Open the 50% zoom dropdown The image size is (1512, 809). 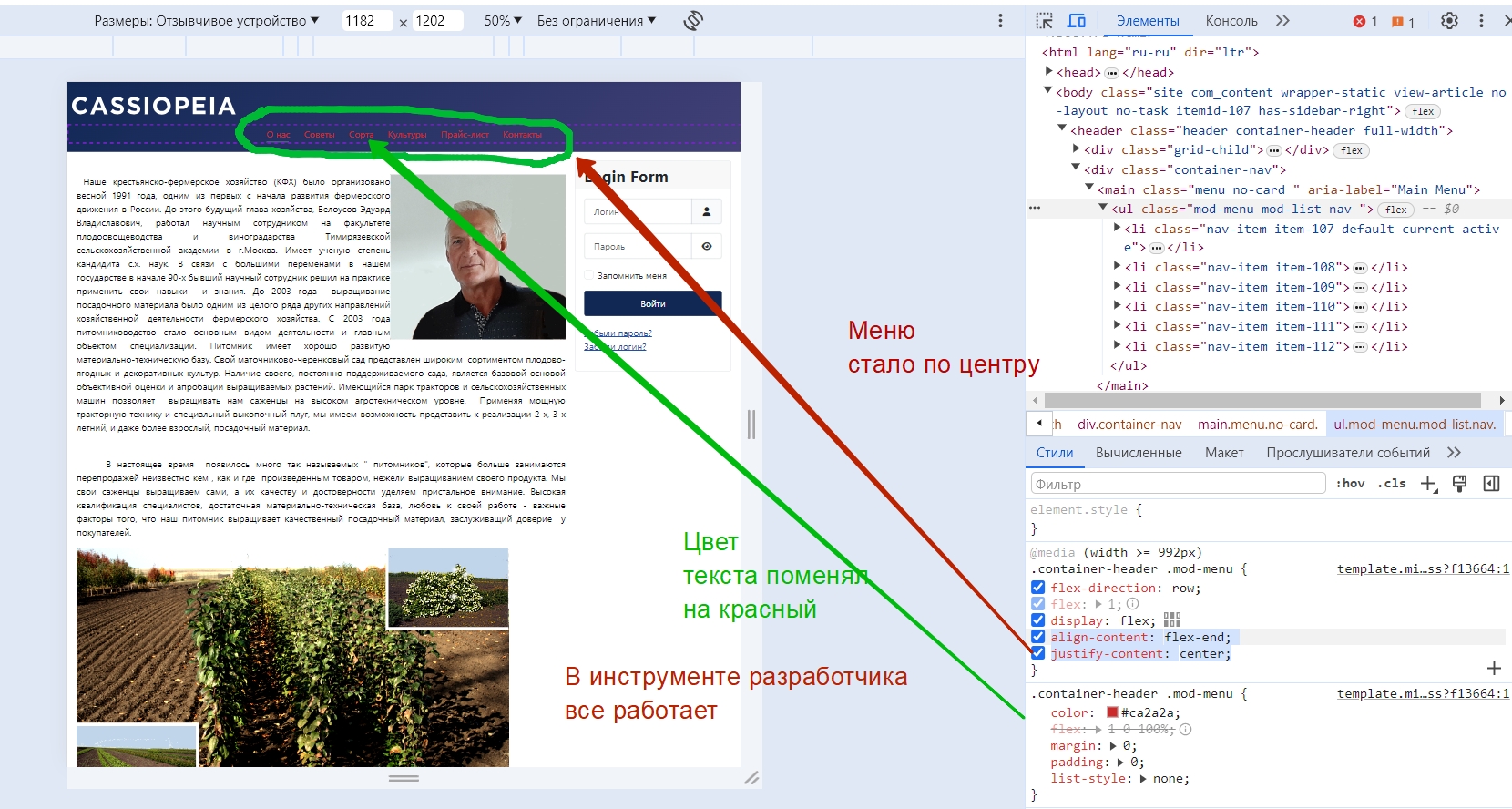[503, 21]
